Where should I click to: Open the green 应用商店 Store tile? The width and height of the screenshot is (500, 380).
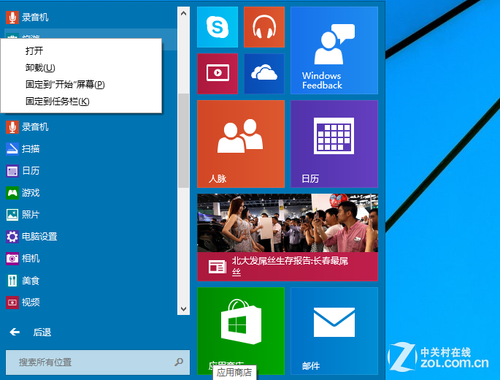click(241, 331)
